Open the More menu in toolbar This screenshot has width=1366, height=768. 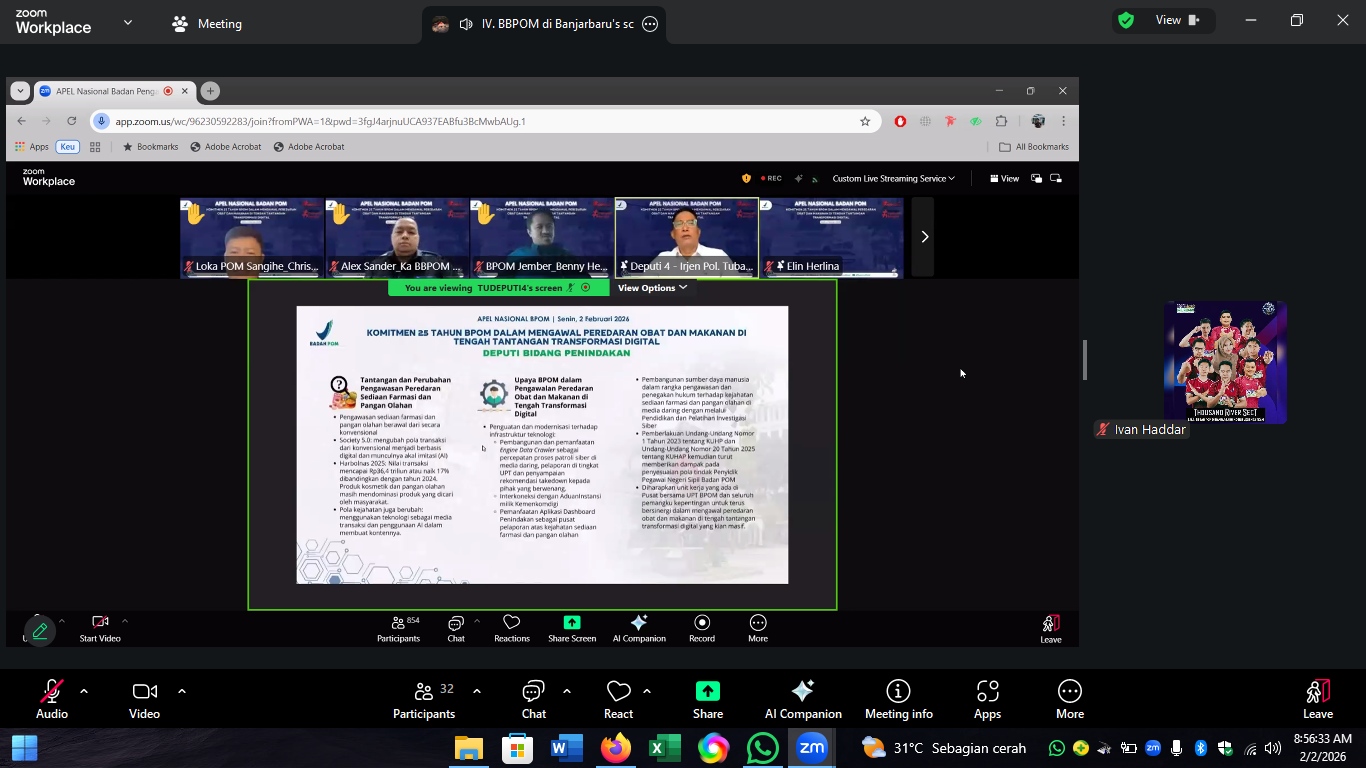click(x=1069, y=699)
